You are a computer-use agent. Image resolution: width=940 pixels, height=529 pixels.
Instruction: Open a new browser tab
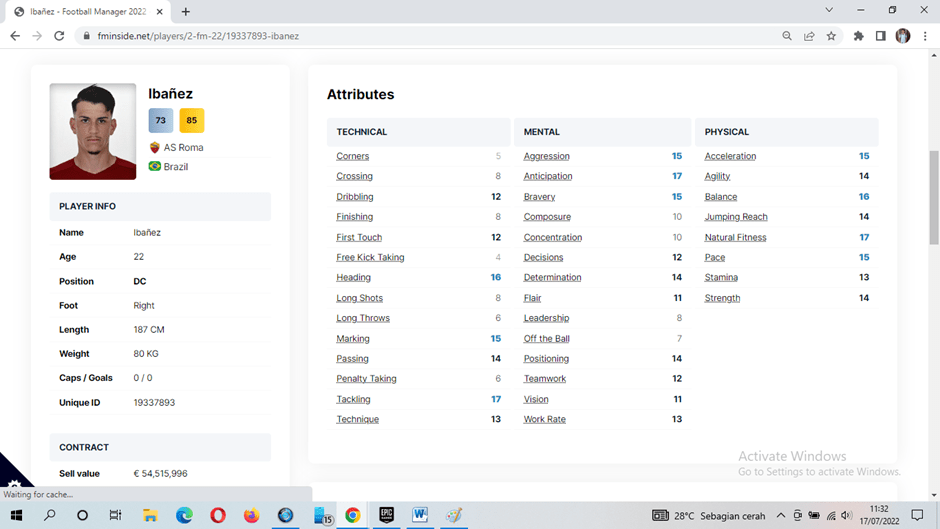coord(186,11)
